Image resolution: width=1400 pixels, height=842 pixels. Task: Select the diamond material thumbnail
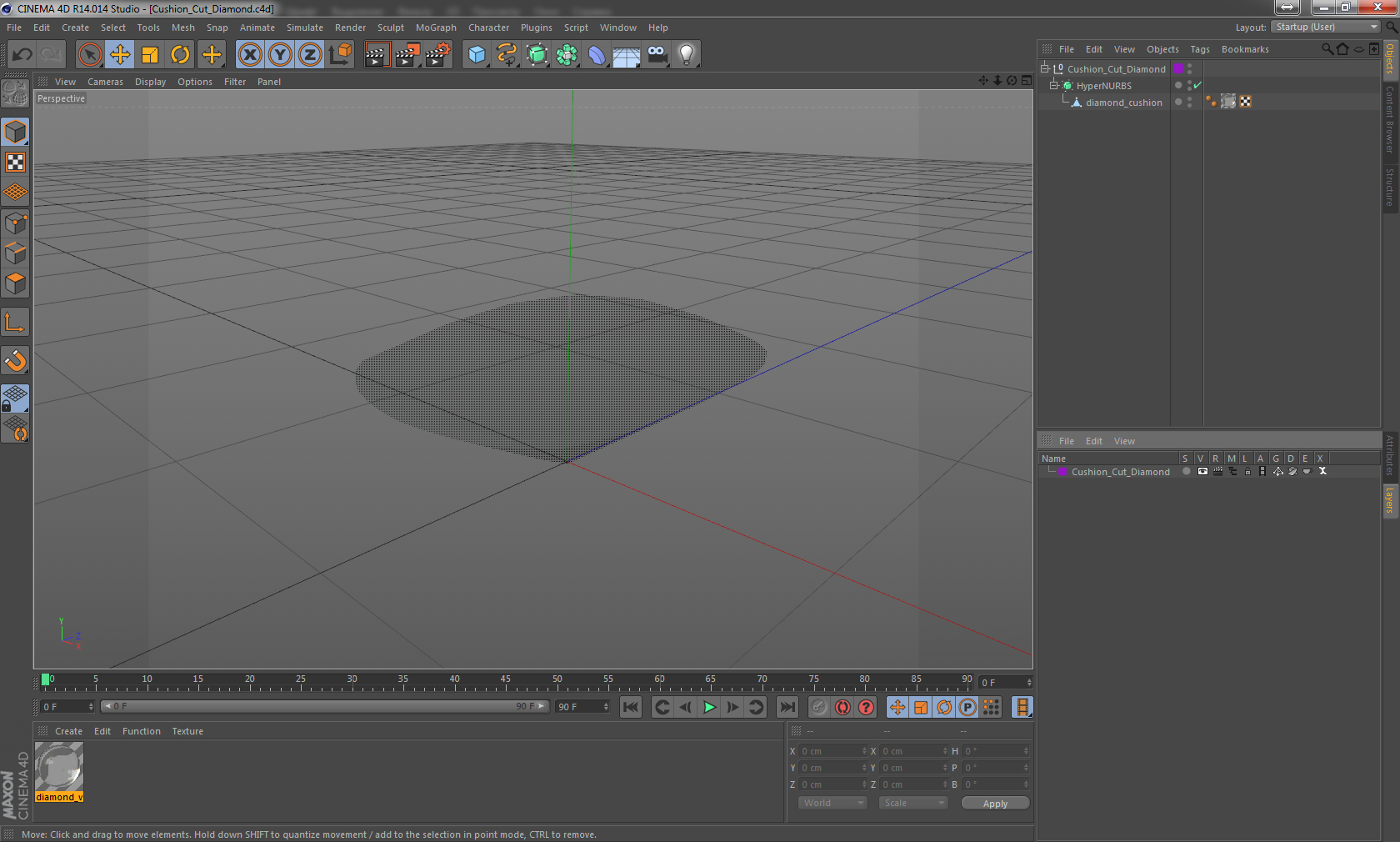pyautogui.click(x=59, y=767)
